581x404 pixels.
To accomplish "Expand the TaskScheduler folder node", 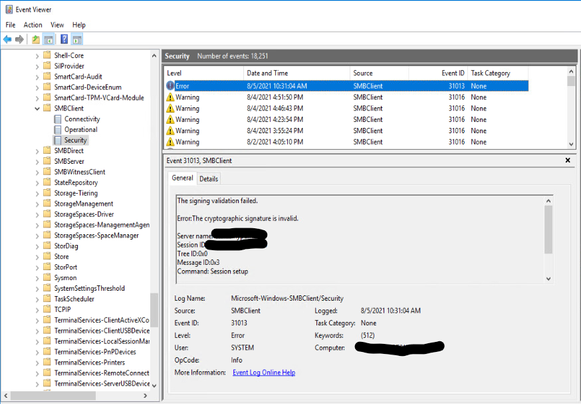I will (37, 299).
